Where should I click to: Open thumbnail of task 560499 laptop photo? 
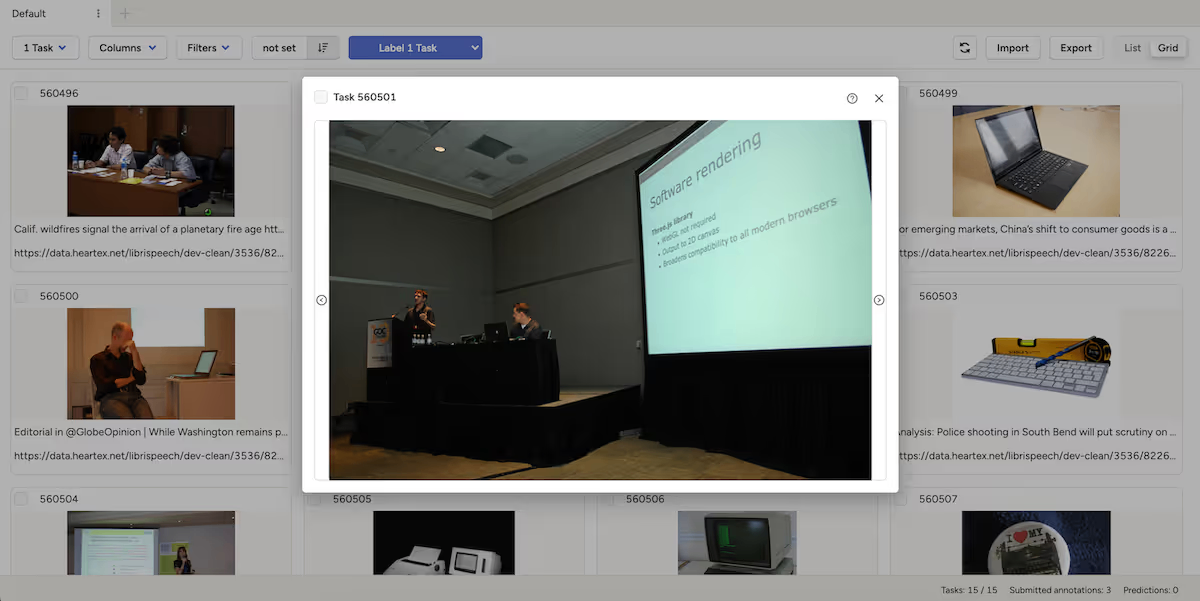pos(1035,161)
